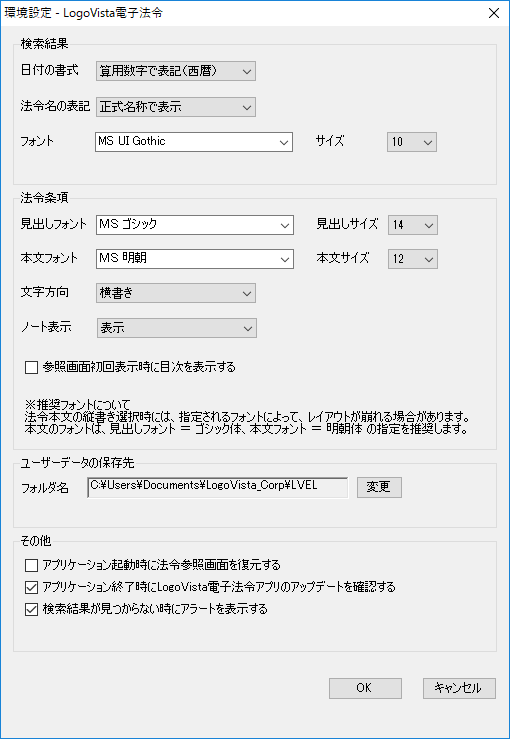510x739 pixels.
Task: Open the 見出しサイズ 14 dropdown
Action: click(x=413, y=225)
